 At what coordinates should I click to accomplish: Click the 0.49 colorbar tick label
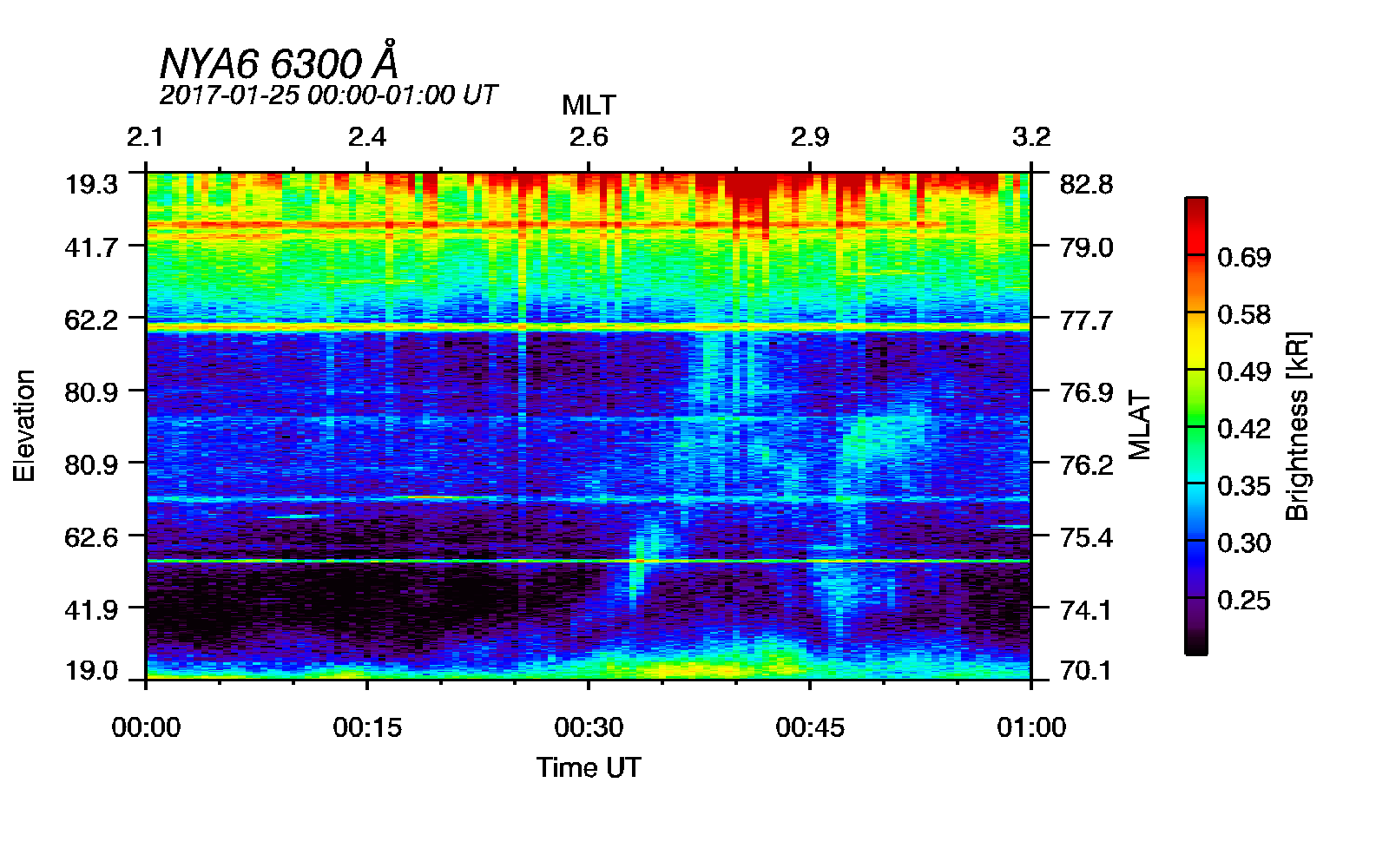coord(1244,372)
